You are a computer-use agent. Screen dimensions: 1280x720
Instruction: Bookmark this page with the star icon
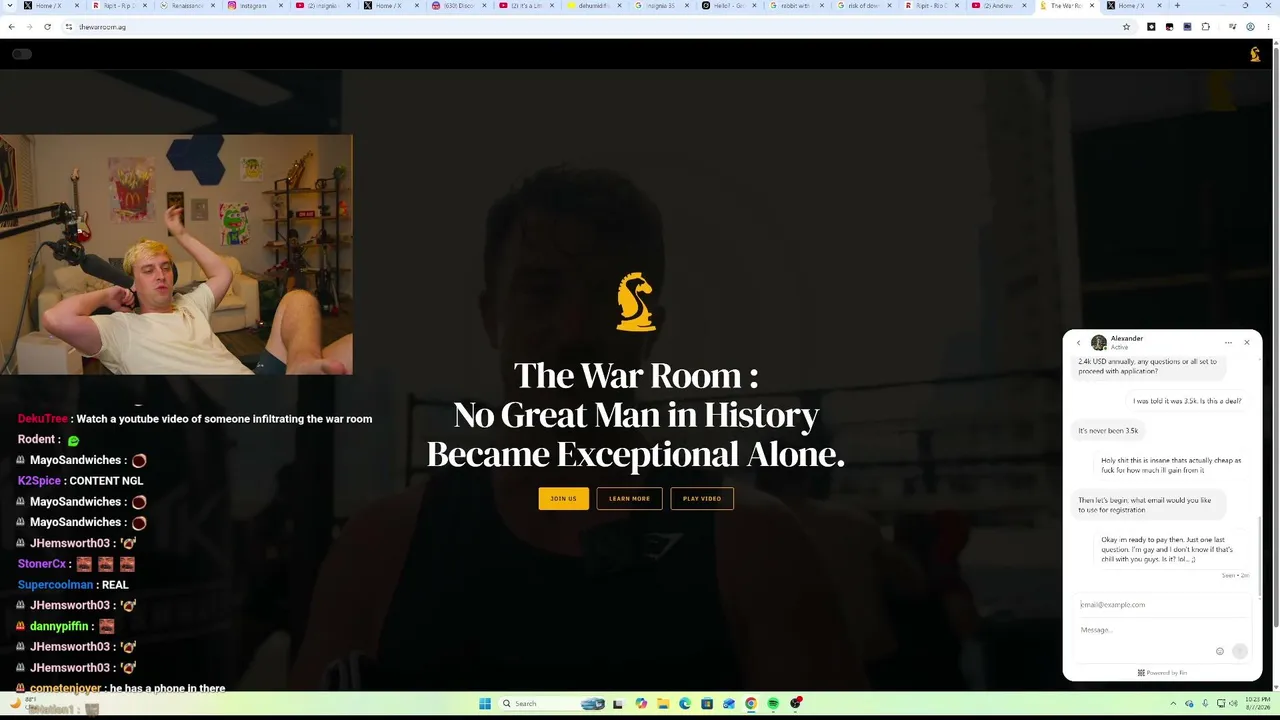pyautogui.click(x=1126, y=27)
